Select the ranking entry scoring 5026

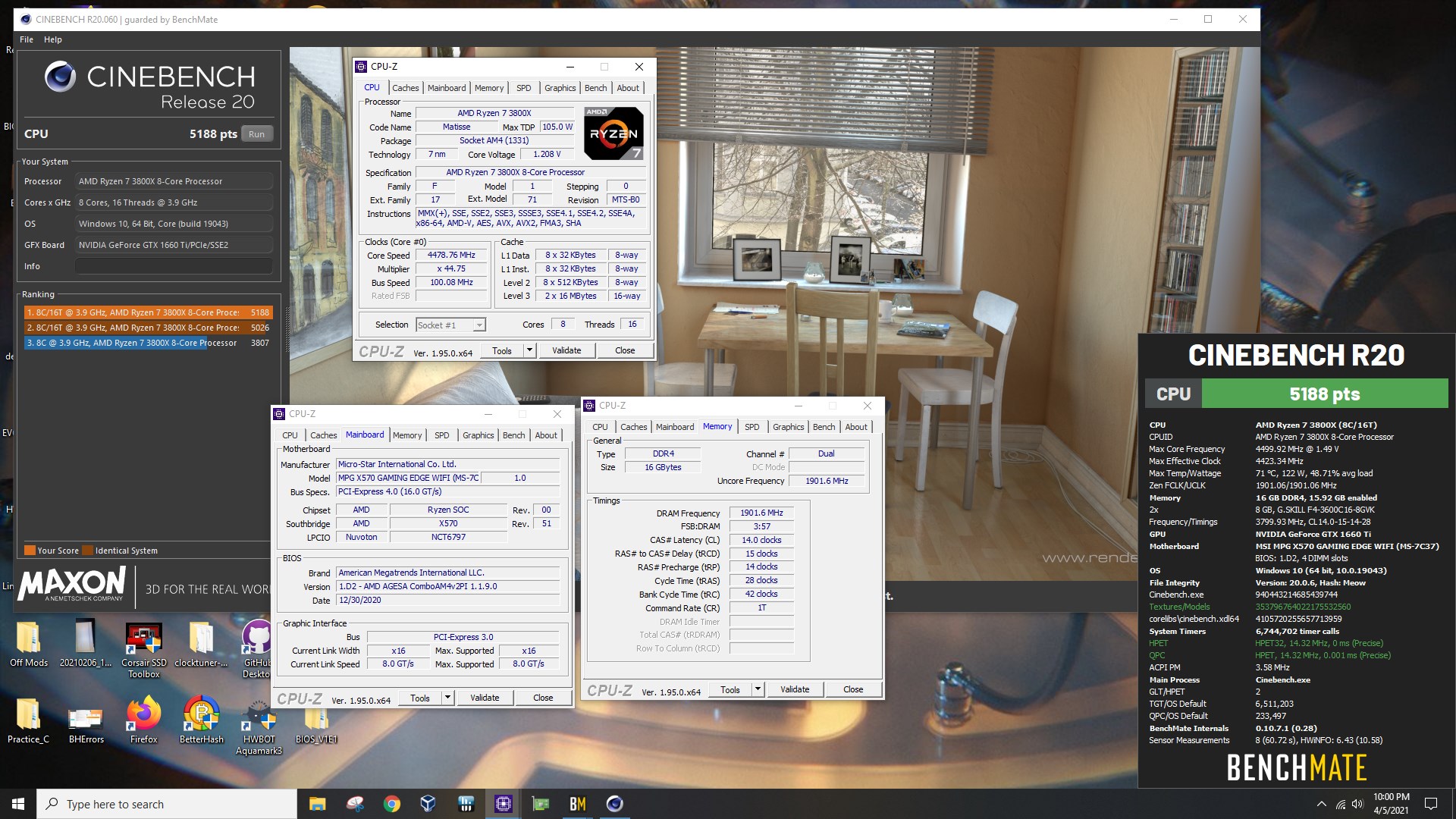[148, 328]
